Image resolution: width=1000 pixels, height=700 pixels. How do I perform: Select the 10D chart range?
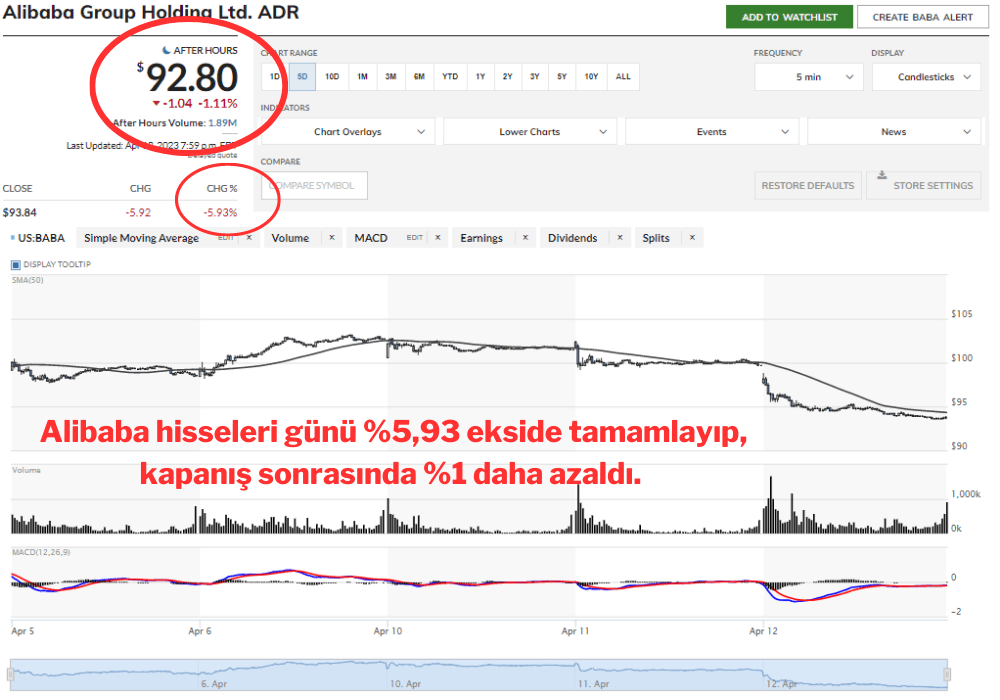[x=332, y=77]
